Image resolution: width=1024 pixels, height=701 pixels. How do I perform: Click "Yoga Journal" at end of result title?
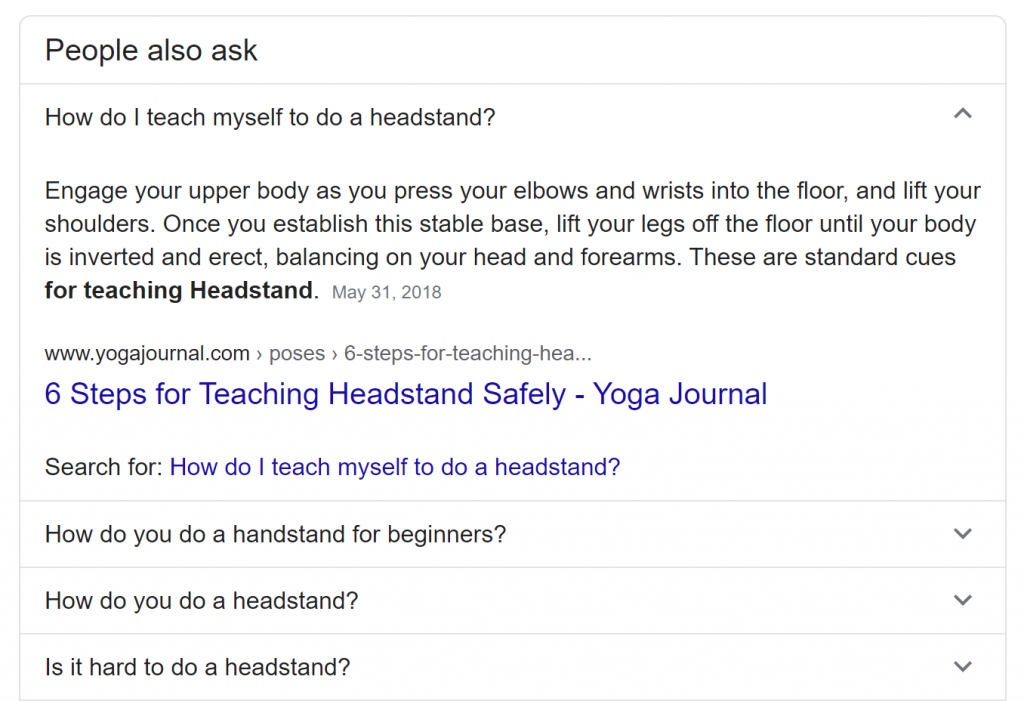680,394
